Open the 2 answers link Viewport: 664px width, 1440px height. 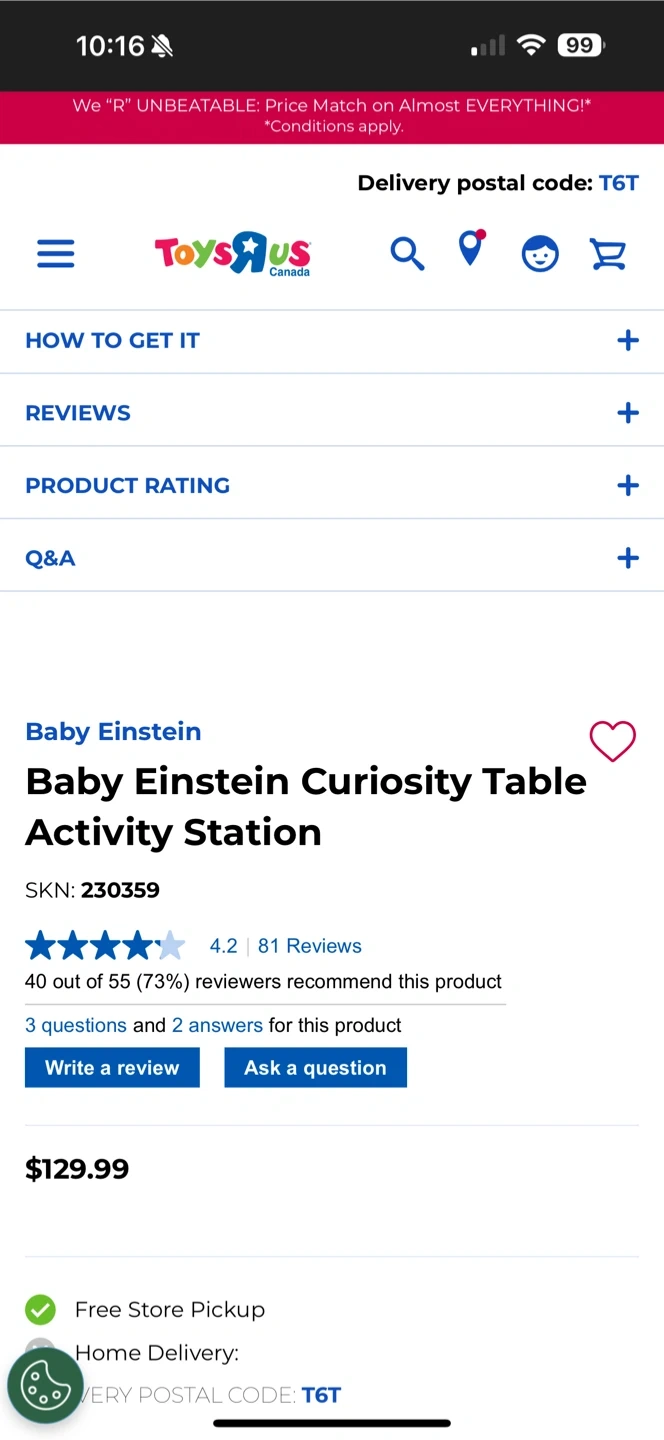[x=217, y=1025]
